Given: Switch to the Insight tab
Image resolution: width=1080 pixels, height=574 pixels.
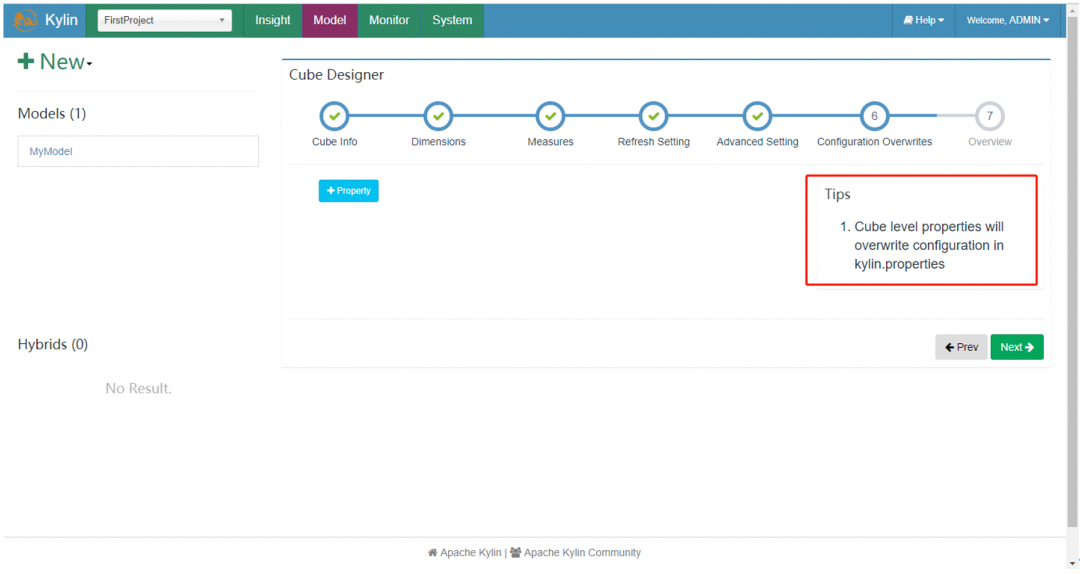Looking at the screenshot, I should pyautogui.click(x=273, y=20).
